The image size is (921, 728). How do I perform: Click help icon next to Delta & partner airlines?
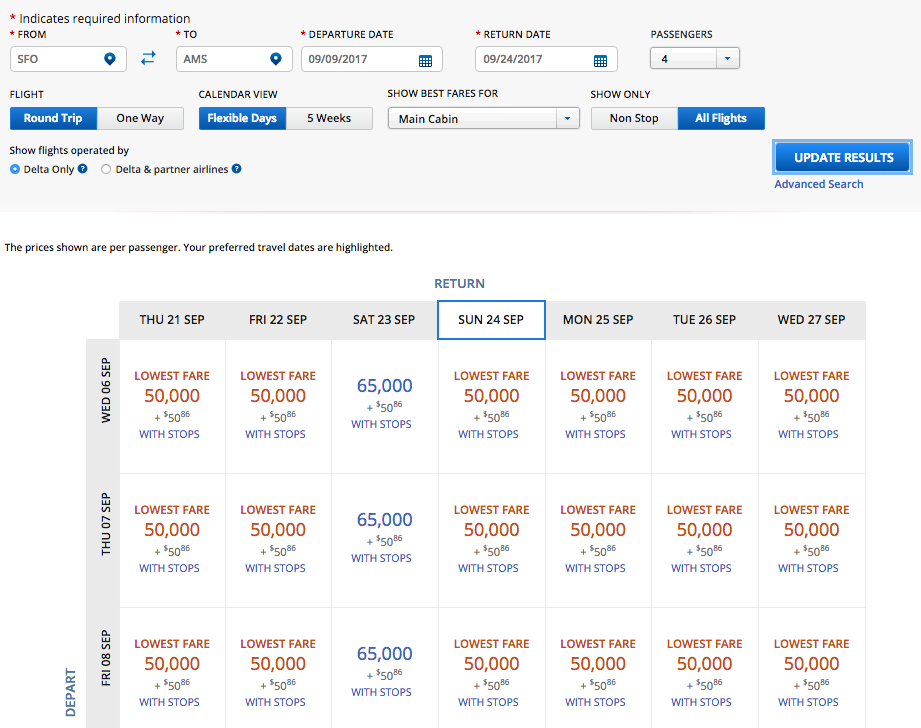point(237,169)
